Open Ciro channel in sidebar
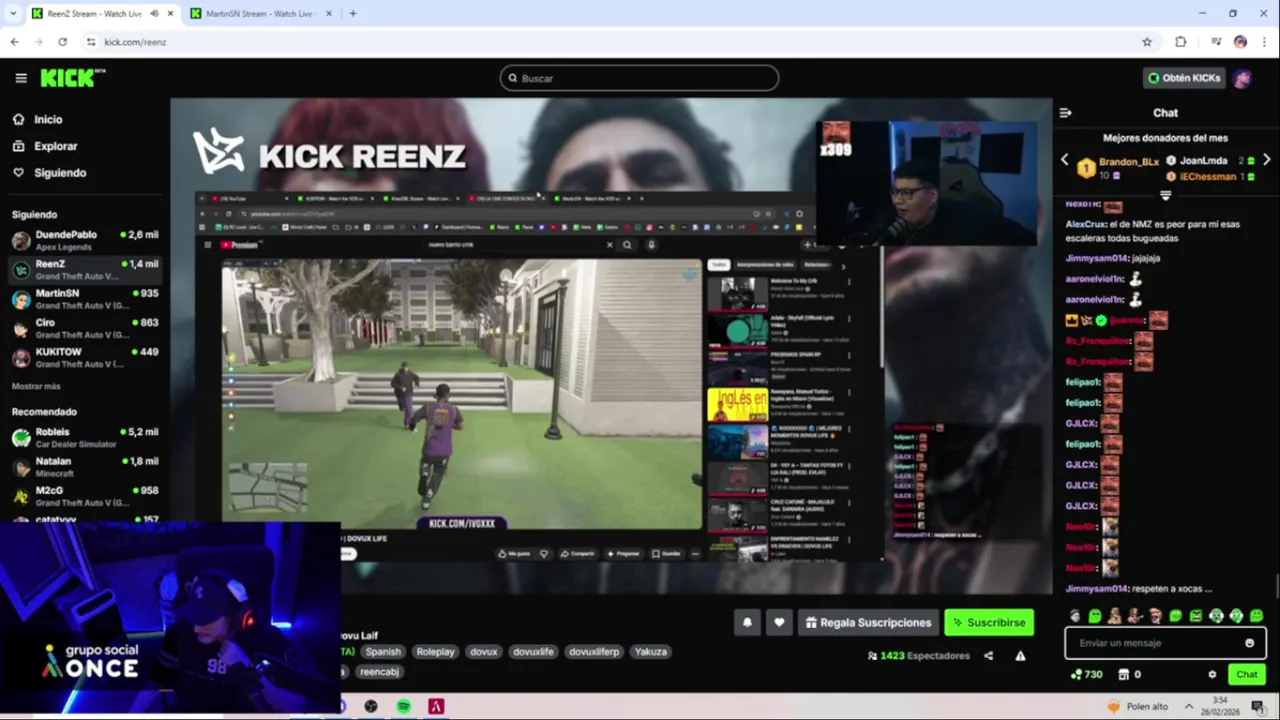Viewport: 1280px width, 720px height. [84, 328]
